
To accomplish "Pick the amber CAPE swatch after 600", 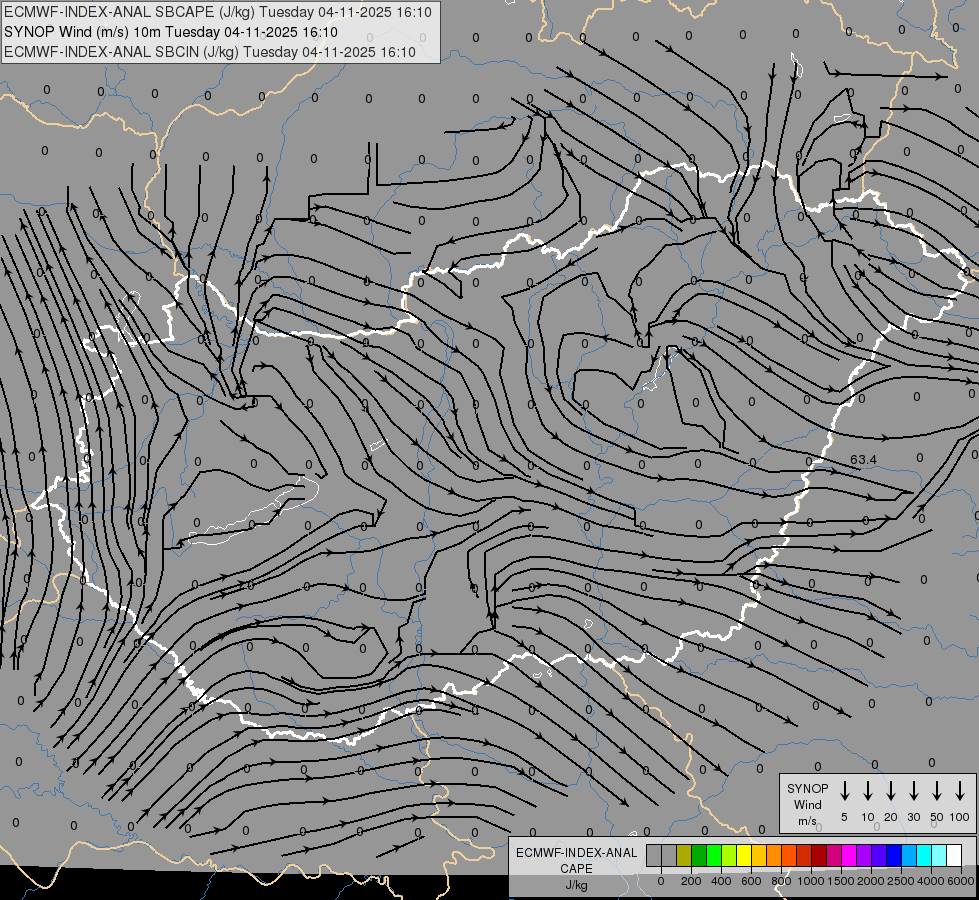I will pos(759,855).
